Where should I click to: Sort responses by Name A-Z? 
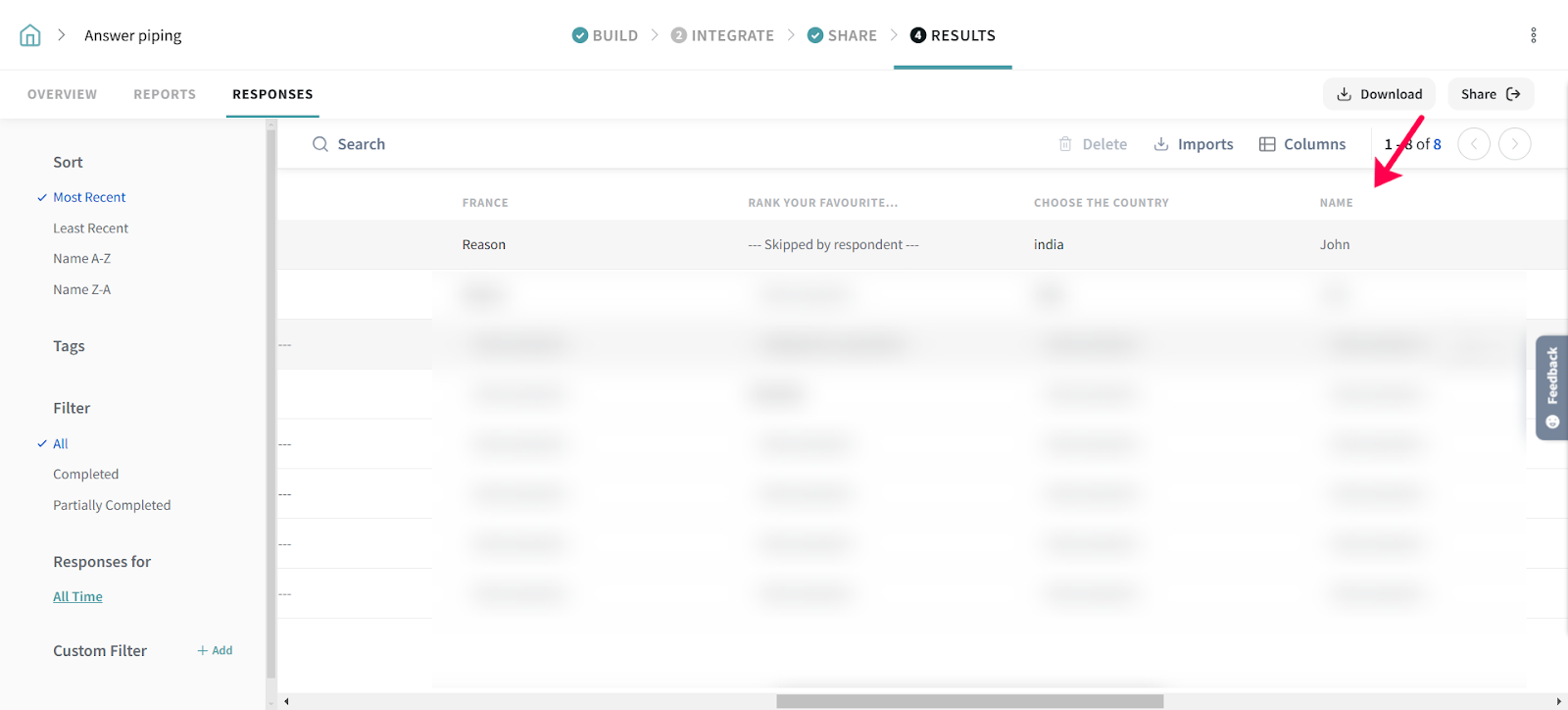point(81,259)
